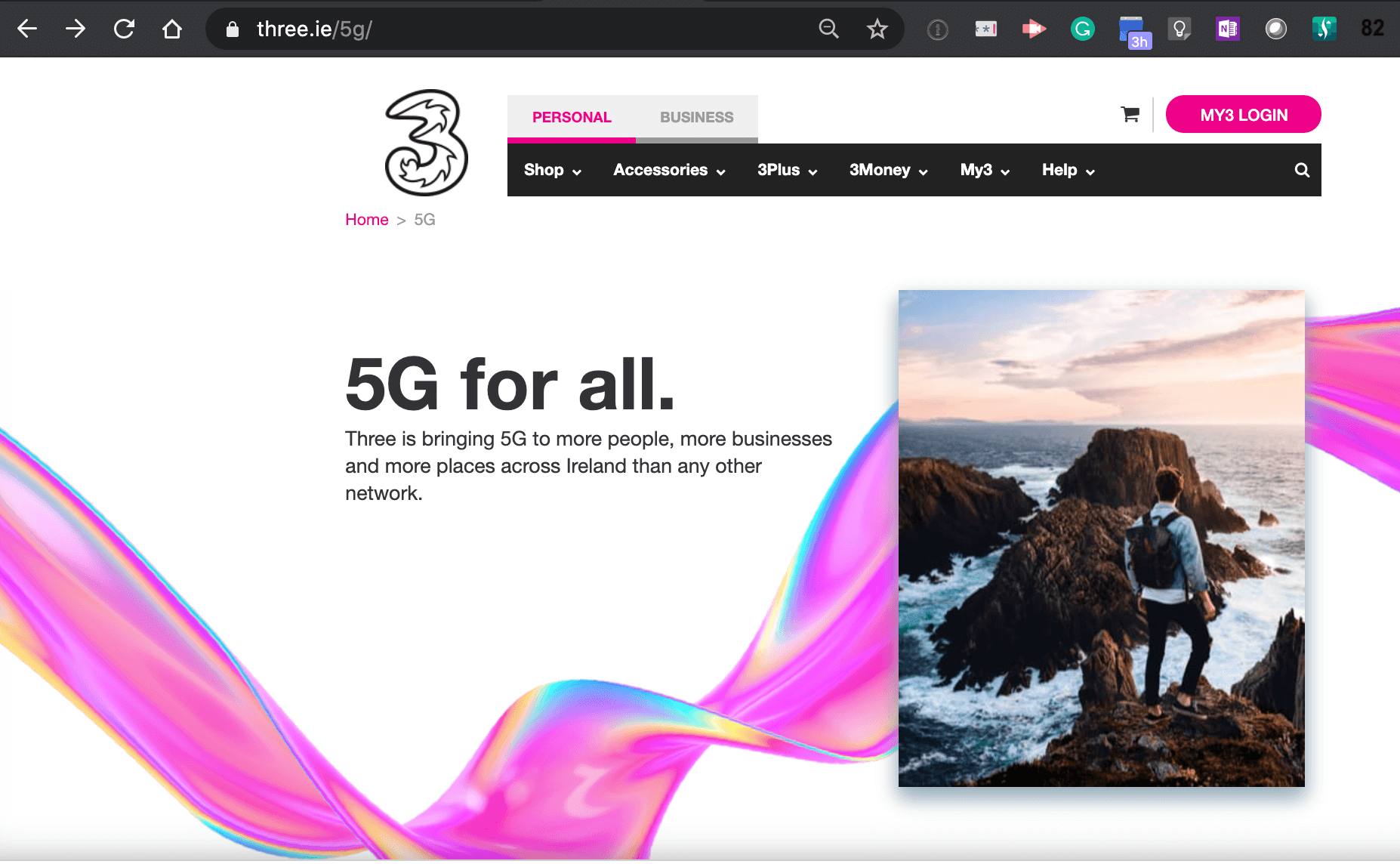Expand the Help dropdown
This screenshot has width=1400, height=864.
[x=1067, y=170]
